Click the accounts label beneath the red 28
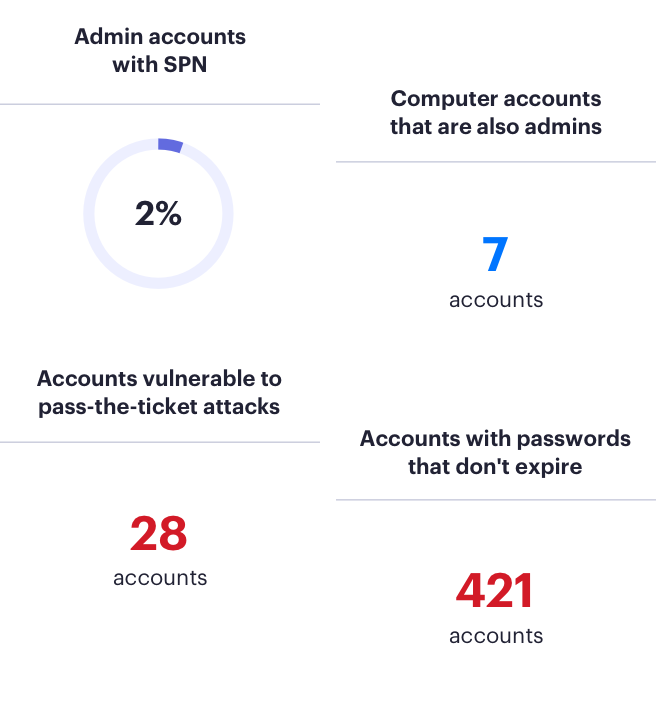This screenshot has height=718, width=656. (160, 578)
